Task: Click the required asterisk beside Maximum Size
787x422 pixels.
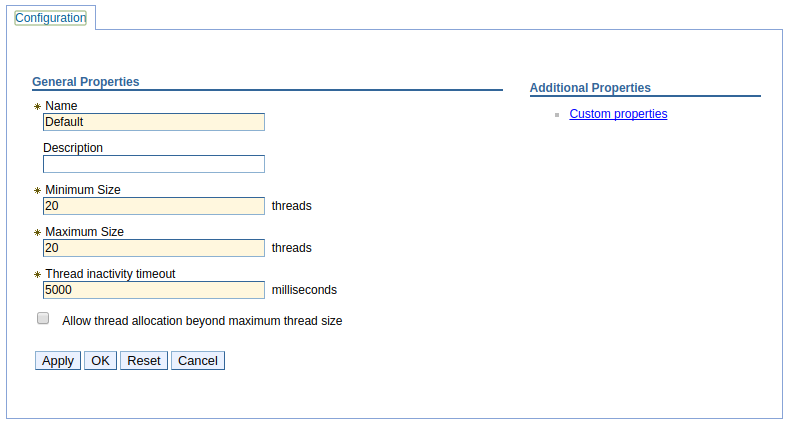Action: [37, 233]
